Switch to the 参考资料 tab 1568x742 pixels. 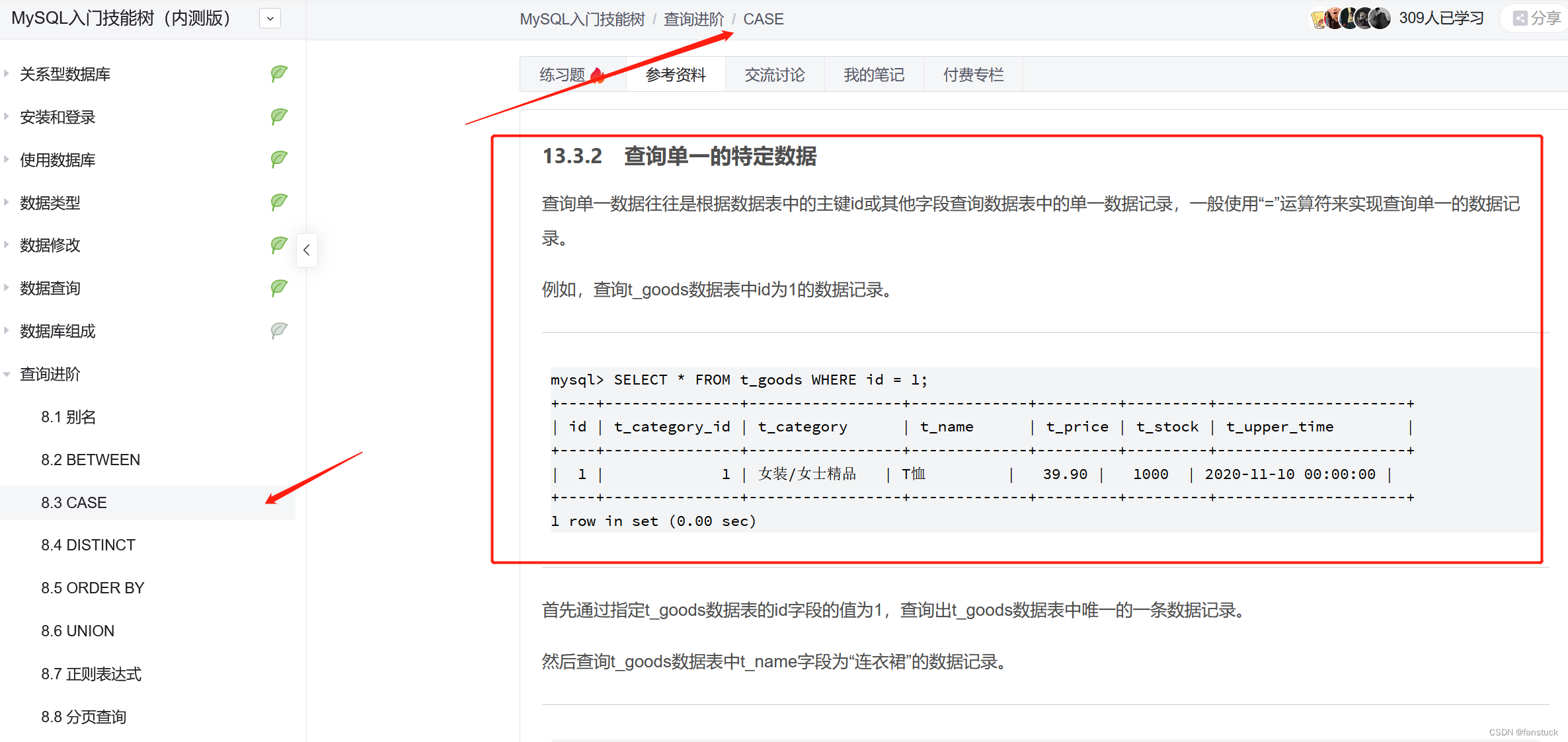tap(676, 75)
